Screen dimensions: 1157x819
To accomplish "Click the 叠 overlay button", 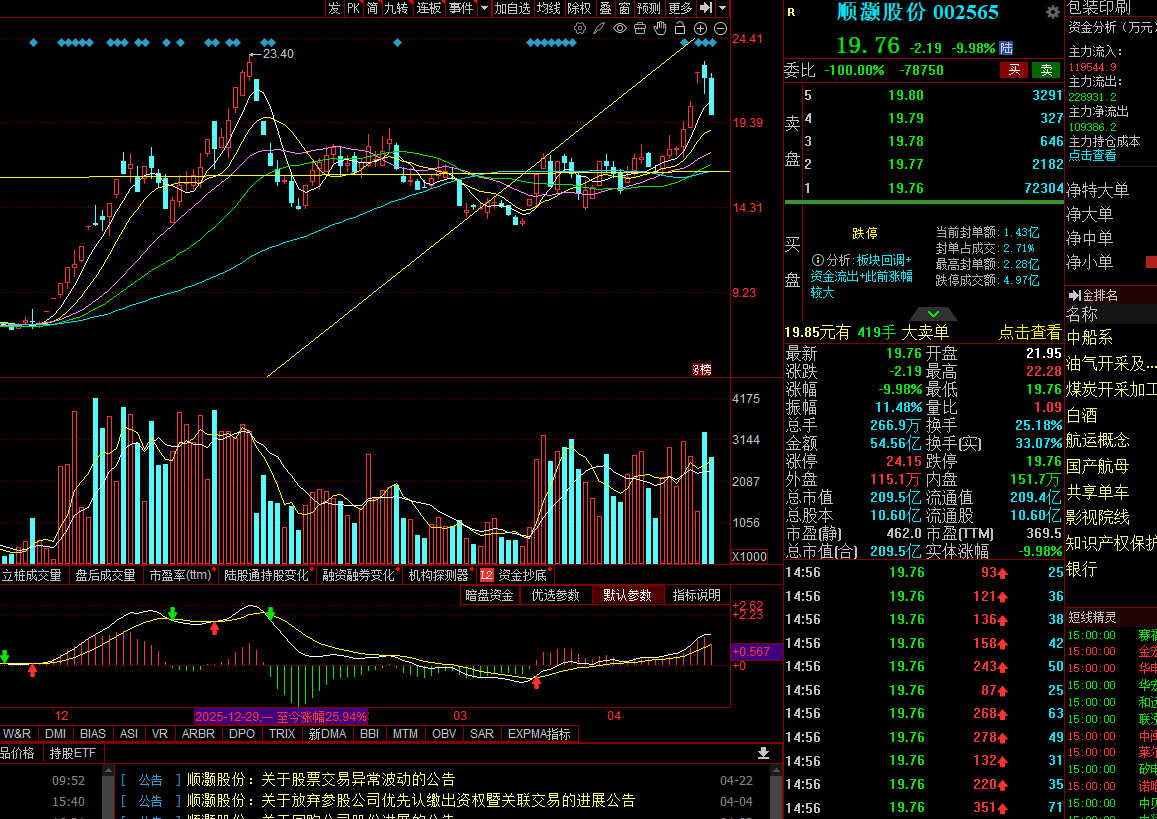I will click(605, 8).
